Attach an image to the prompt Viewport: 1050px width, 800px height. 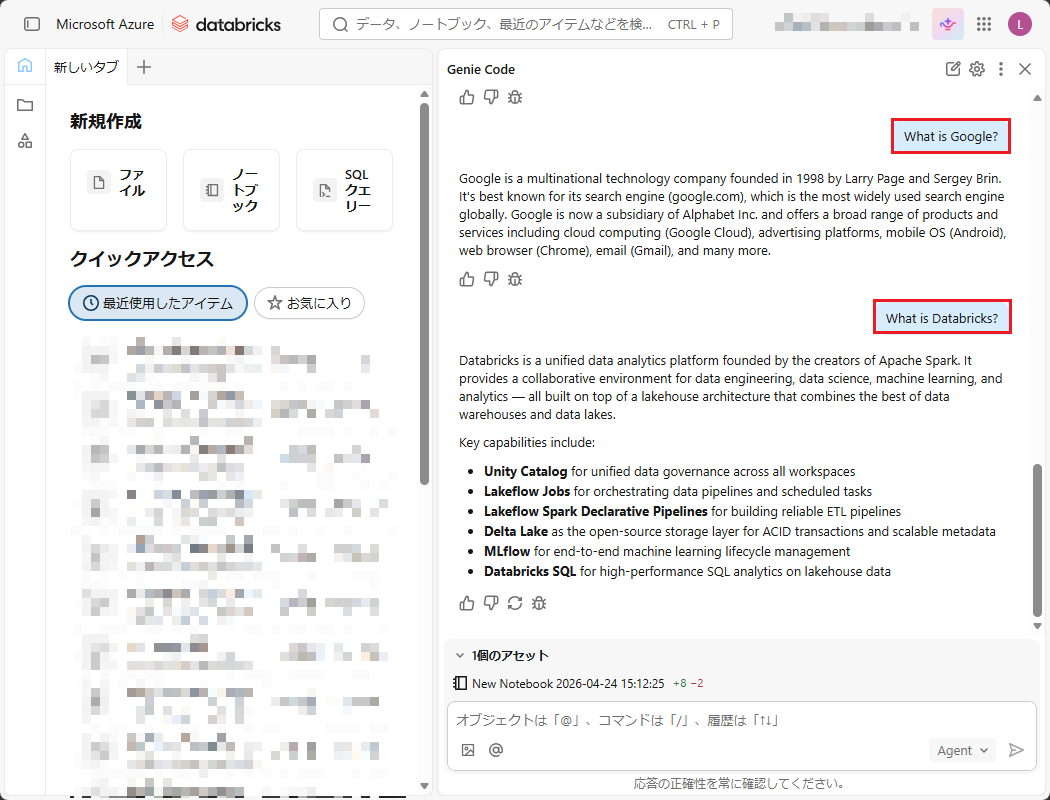tap(468, 750)
